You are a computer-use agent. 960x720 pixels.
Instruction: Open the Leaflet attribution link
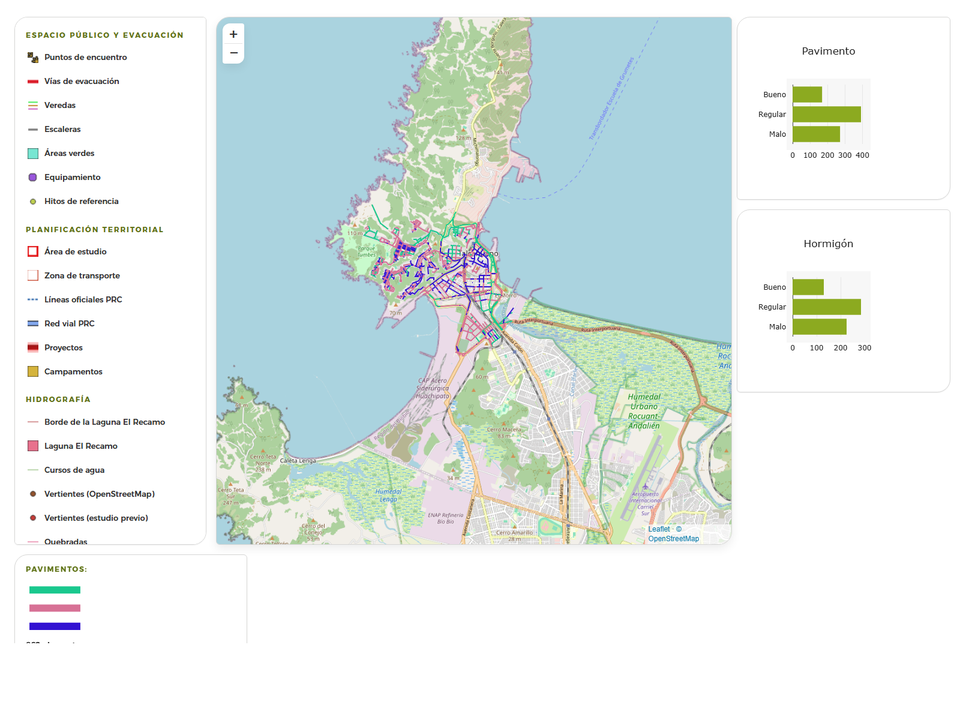659,529
